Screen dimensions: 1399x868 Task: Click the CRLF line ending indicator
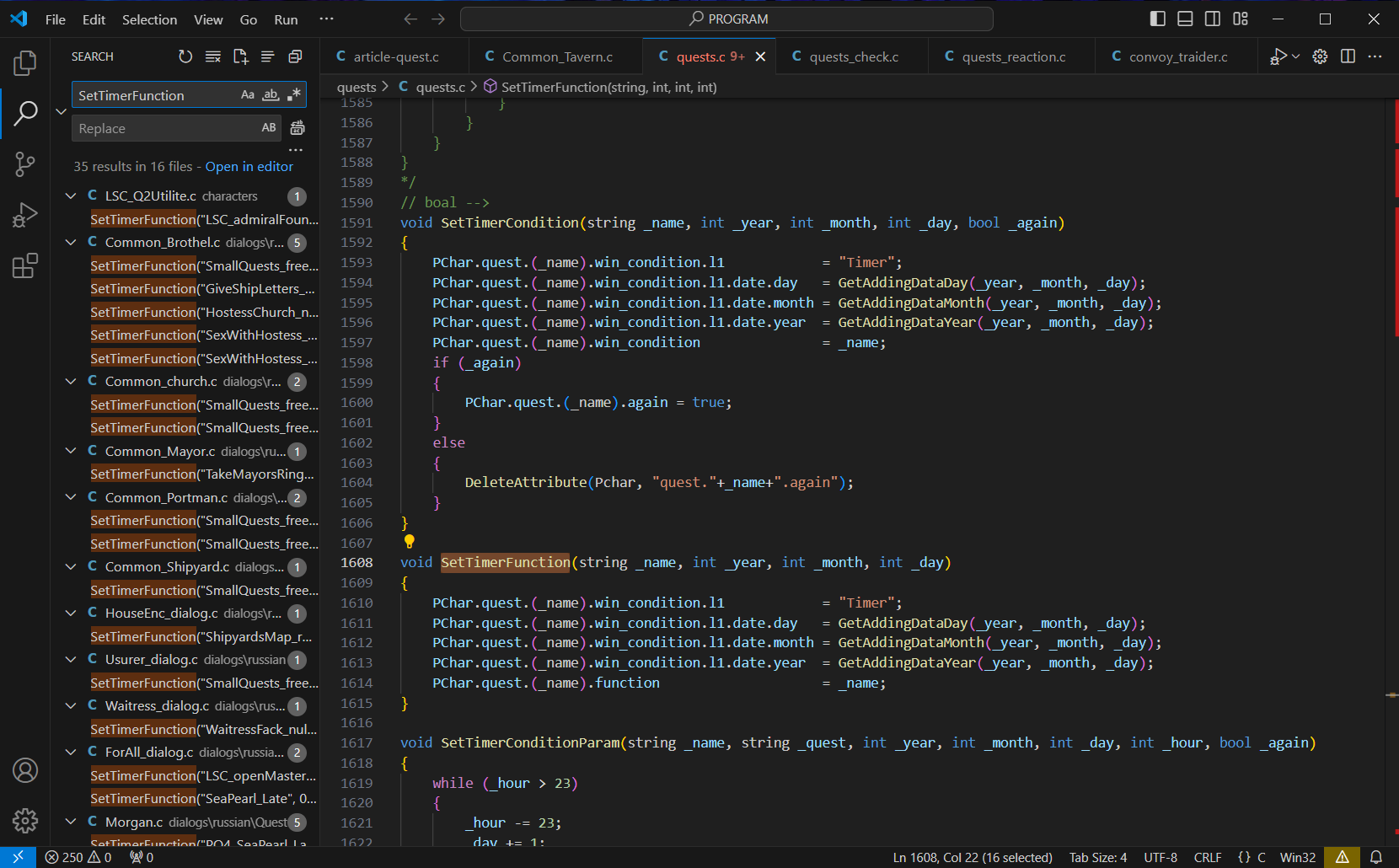click(x=1207, y=857)
